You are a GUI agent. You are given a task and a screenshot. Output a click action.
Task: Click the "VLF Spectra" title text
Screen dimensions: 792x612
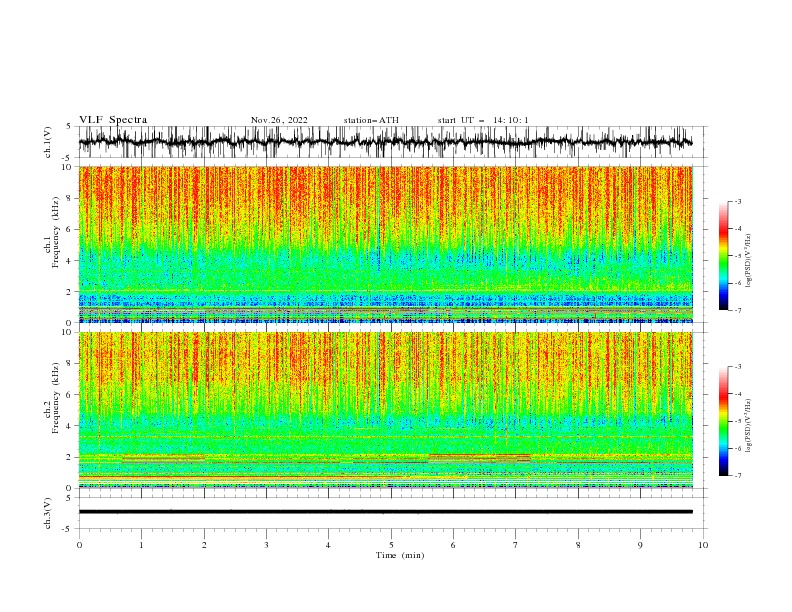[x=113, y=120]
